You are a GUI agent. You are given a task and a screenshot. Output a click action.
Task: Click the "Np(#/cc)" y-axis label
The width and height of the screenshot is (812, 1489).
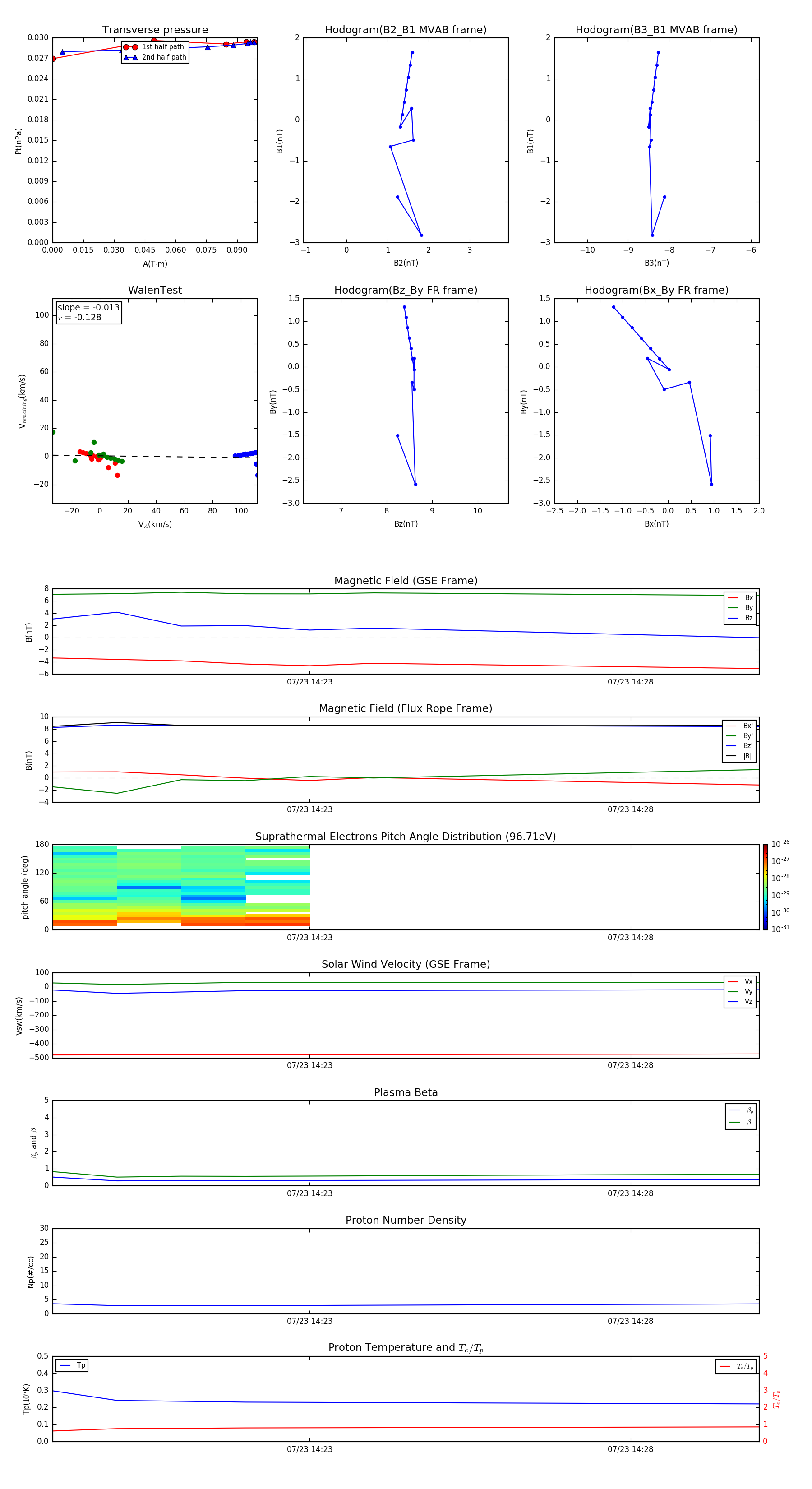(x=31, y=1272)
